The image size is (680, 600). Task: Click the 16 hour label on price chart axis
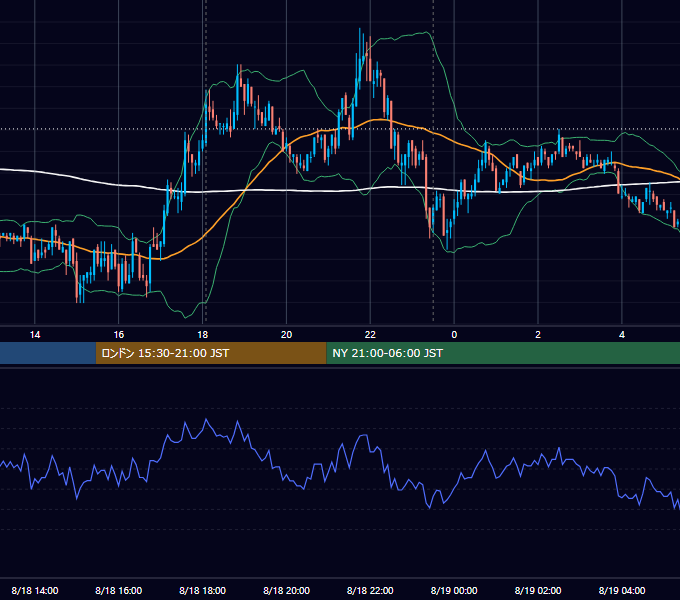(x=118, y=335)
